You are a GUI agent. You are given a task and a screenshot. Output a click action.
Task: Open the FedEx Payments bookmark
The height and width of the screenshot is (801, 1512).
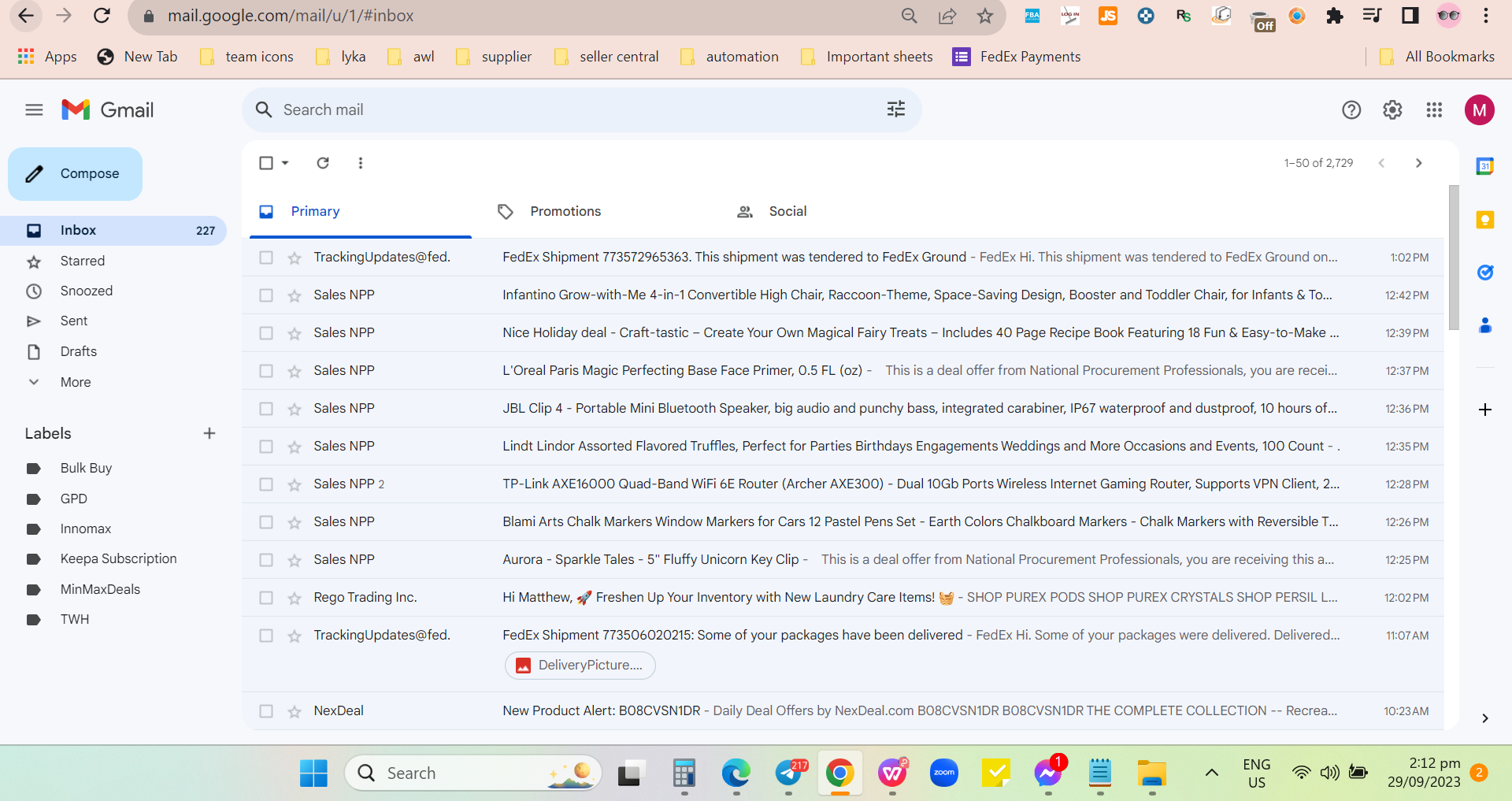click(1017, 57)
